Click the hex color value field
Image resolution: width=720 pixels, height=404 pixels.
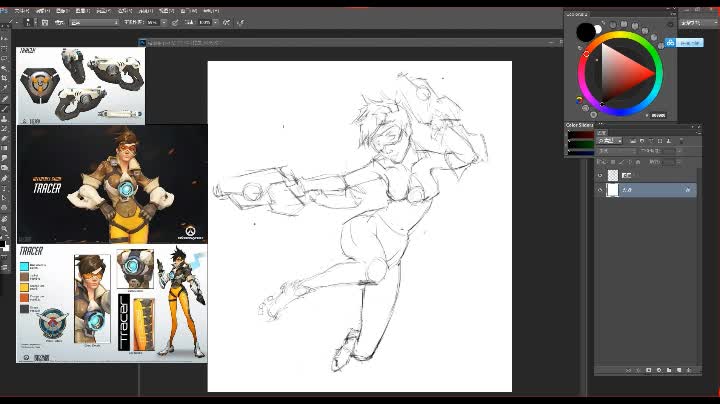(658, 115)
